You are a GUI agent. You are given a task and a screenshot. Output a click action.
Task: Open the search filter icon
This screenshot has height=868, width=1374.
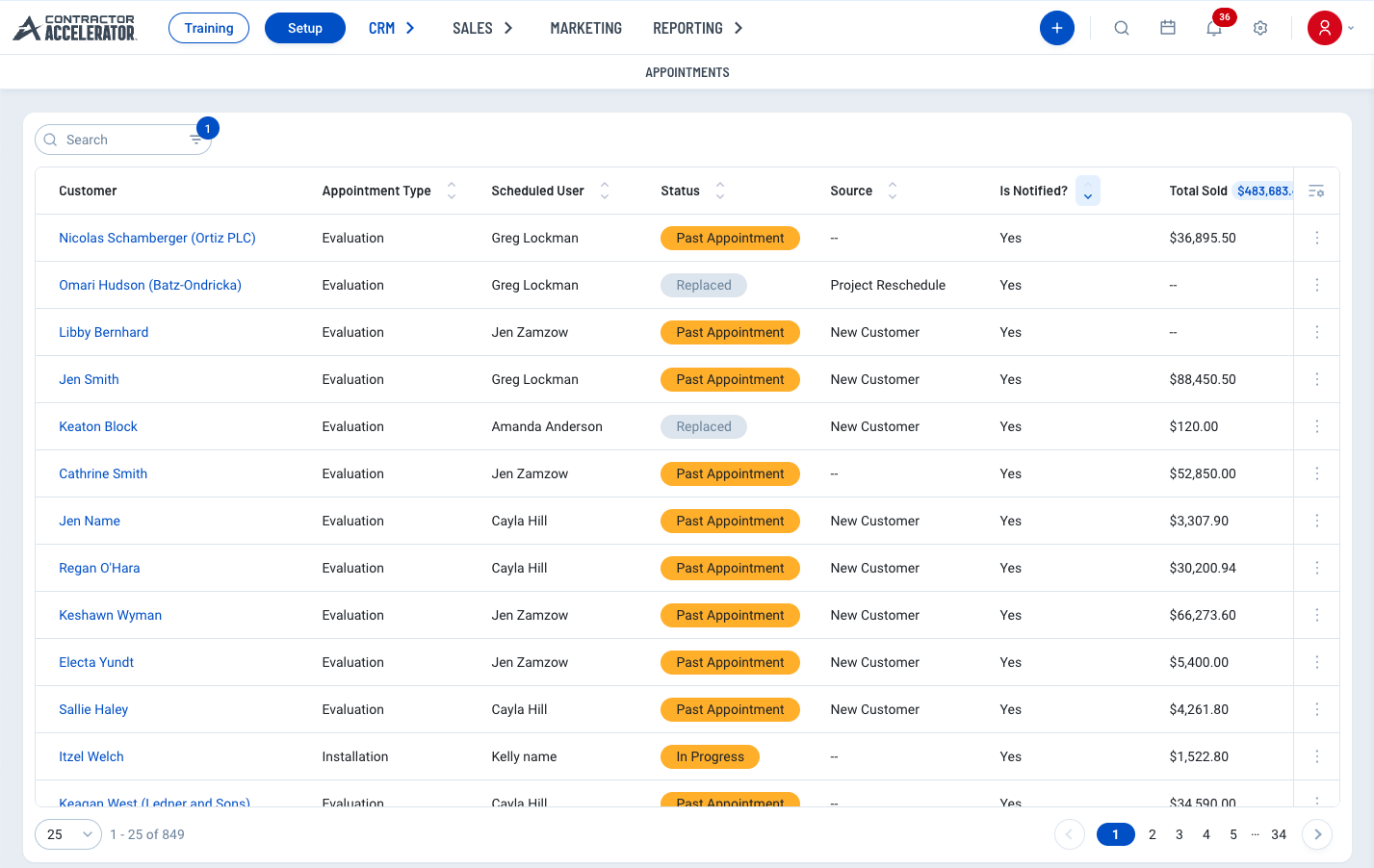point(196,140)
